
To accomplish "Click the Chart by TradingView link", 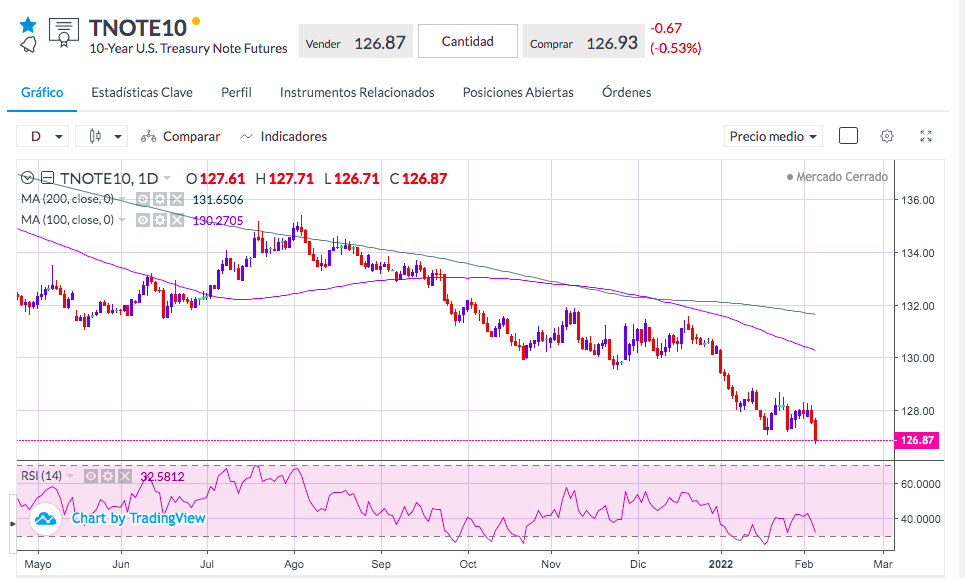I will point(138,518).
